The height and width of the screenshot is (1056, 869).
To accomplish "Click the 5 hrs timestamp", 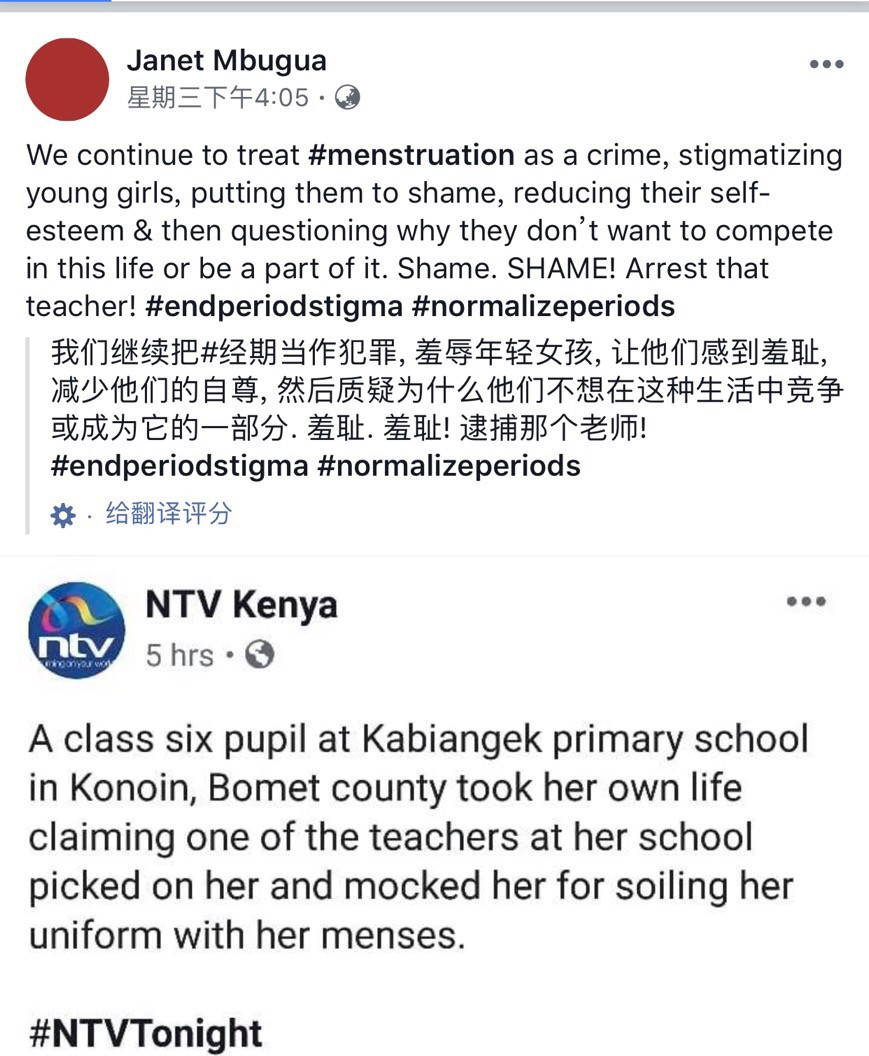I will coord(180,655).
